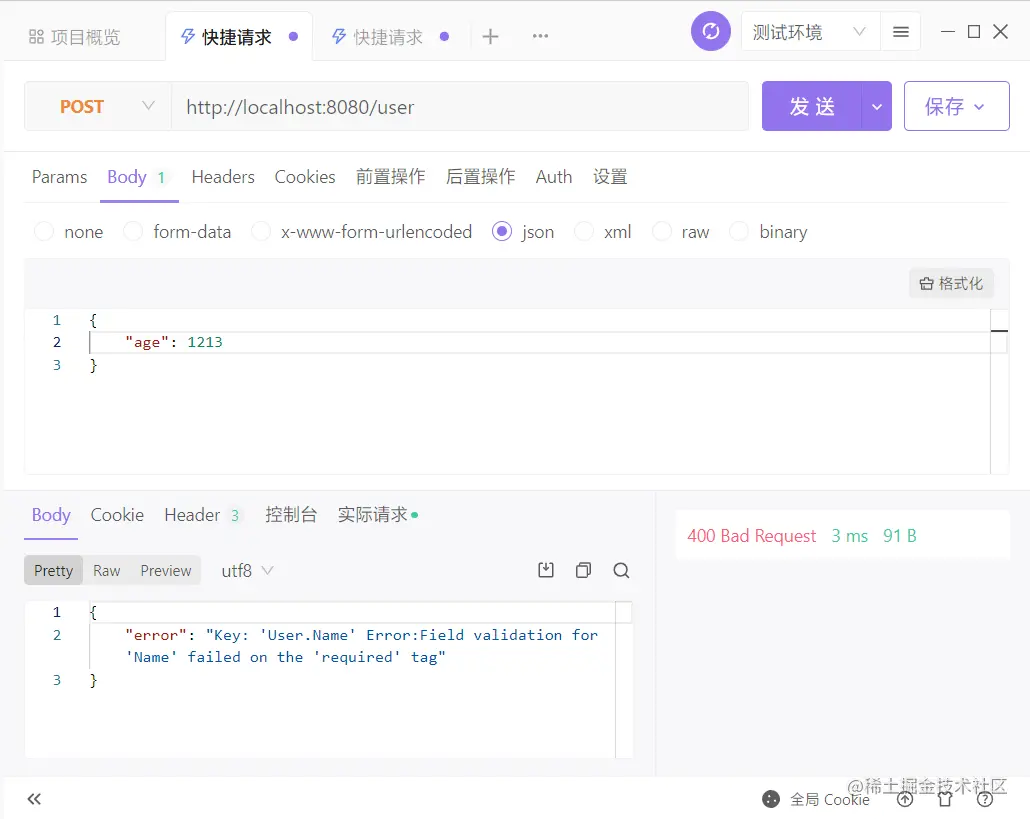Select the none body type

point(68,232)
